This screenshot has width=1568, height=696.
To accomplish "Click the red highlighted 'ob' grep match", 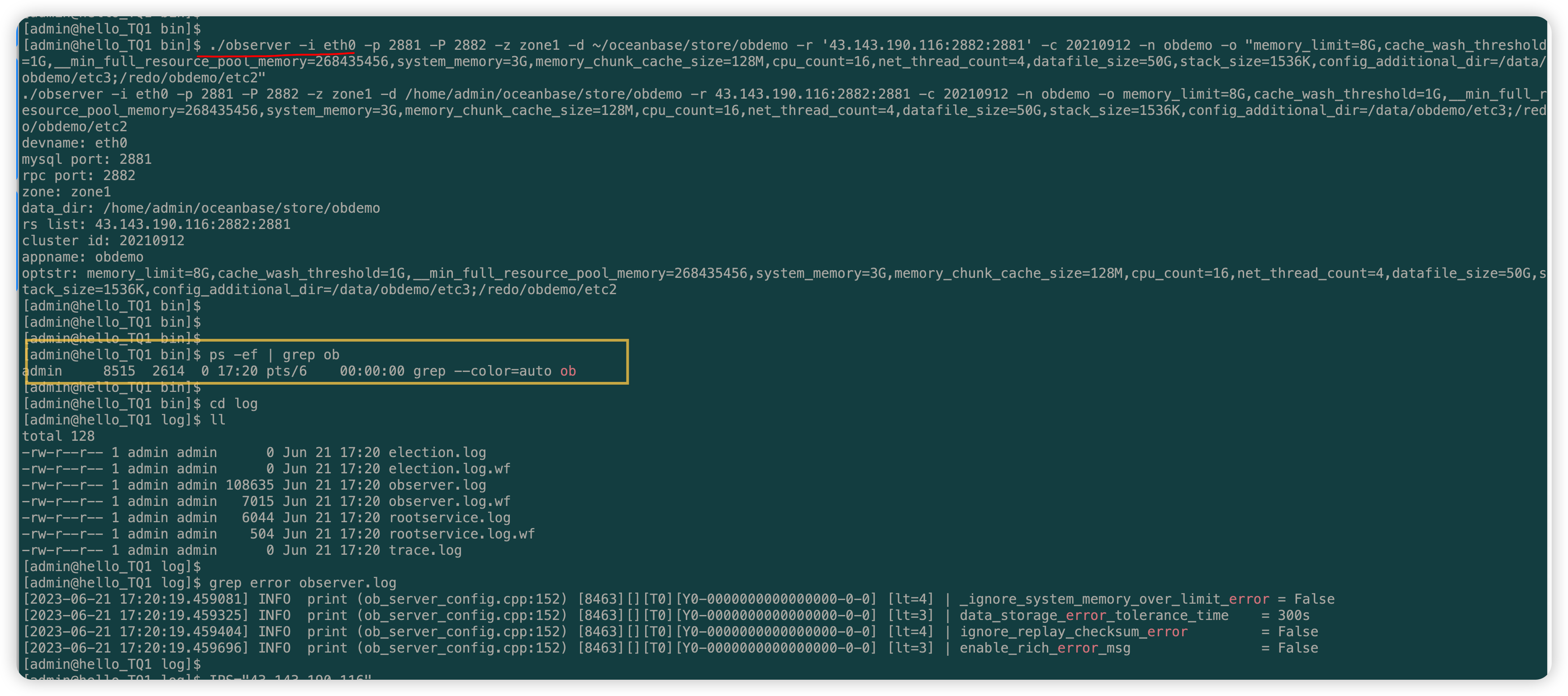I will pyautogui.click(x=567, y=371).
